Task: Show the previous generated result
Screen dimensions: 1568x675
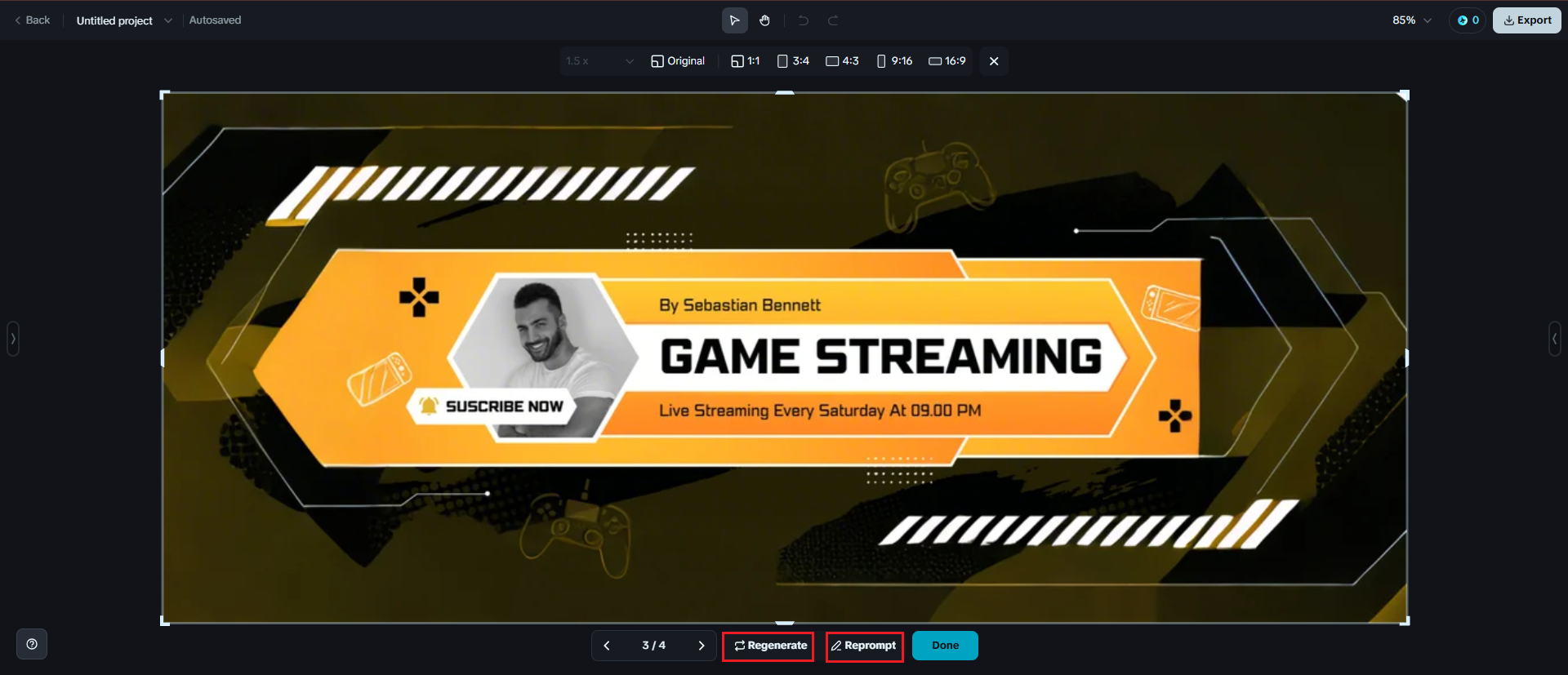Action: (x=607, y=646)
